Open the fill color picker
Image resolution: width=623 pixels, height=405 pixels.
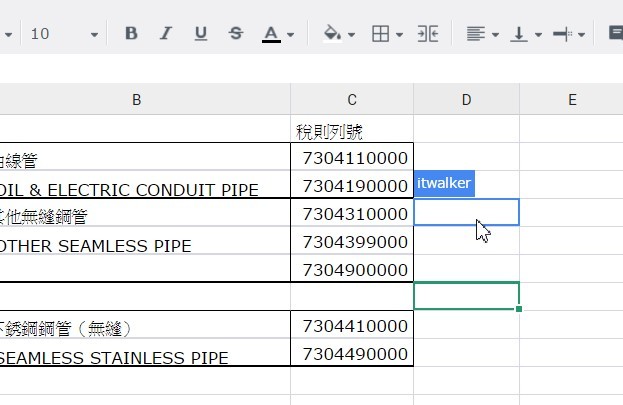[x=332, y=33]
